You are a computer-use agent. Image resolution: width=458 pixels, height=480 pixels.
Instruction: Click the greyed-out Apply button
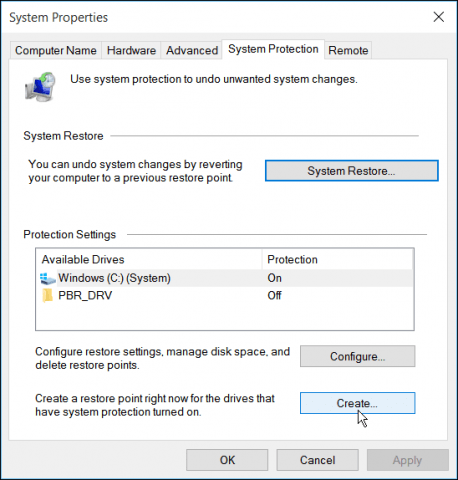click(x=408, y=460)
